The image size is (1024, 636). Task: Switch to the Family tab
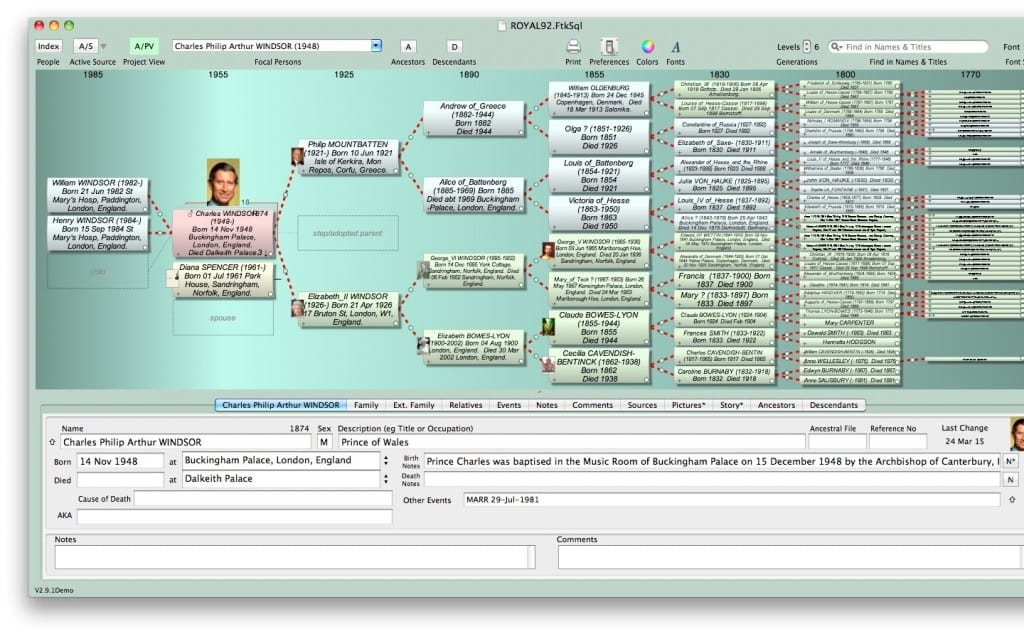click(x=366, y=405)
